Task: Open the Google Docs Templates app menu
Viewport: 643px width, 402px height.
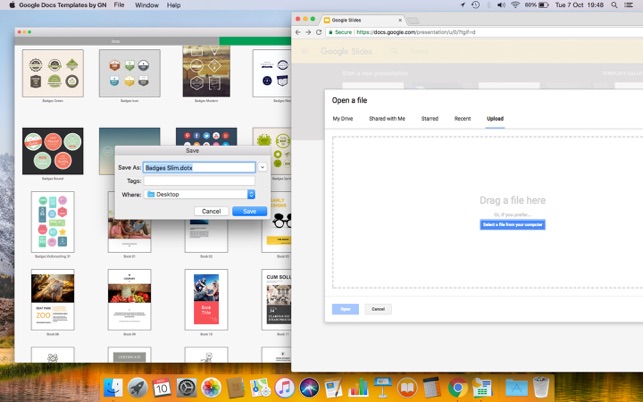Action: click(x=63, y=5)
